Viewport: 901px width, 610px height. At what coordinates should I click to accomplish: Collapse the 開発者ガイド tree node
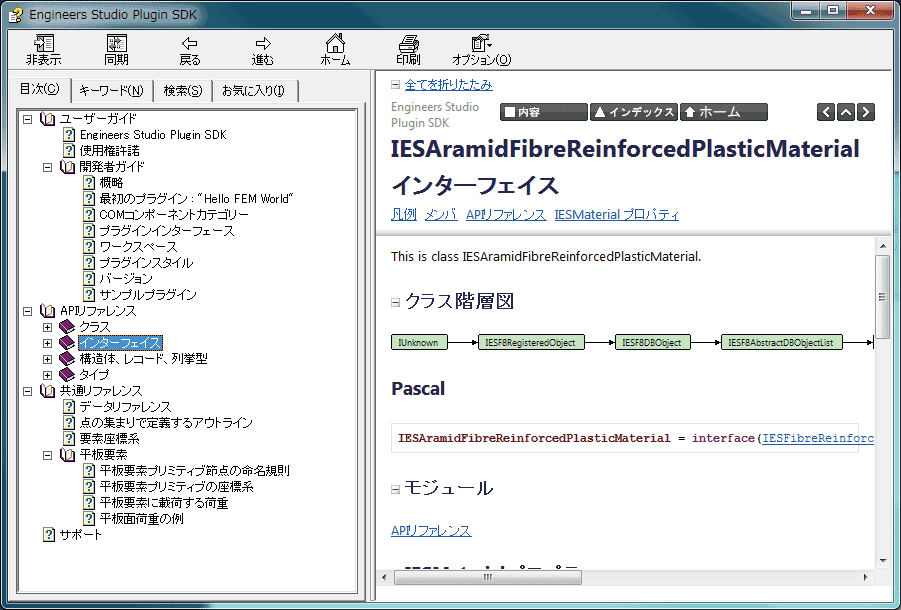[48, 167]
